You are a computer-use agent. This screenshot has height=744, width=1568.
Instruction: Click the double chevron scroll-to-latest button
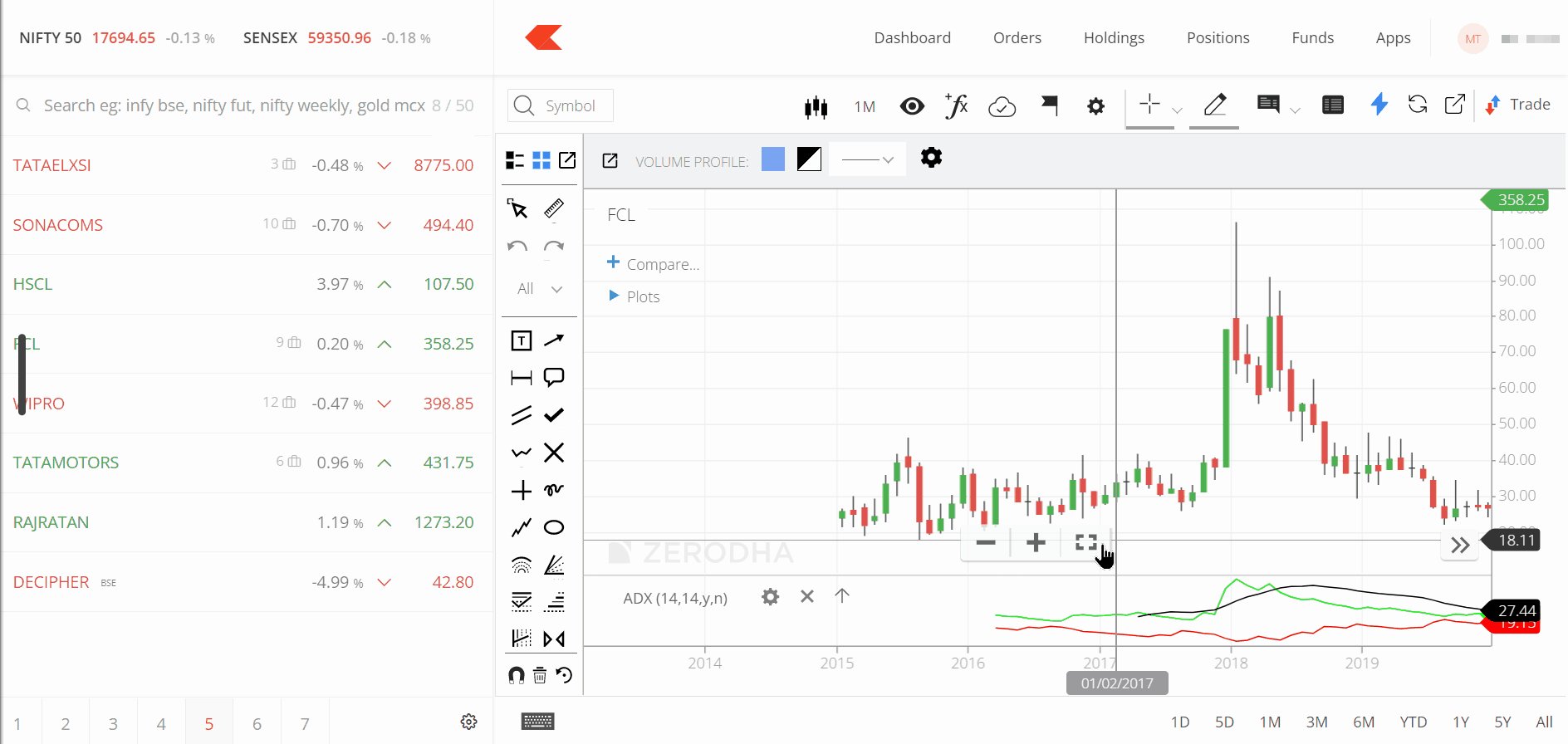1461,546
